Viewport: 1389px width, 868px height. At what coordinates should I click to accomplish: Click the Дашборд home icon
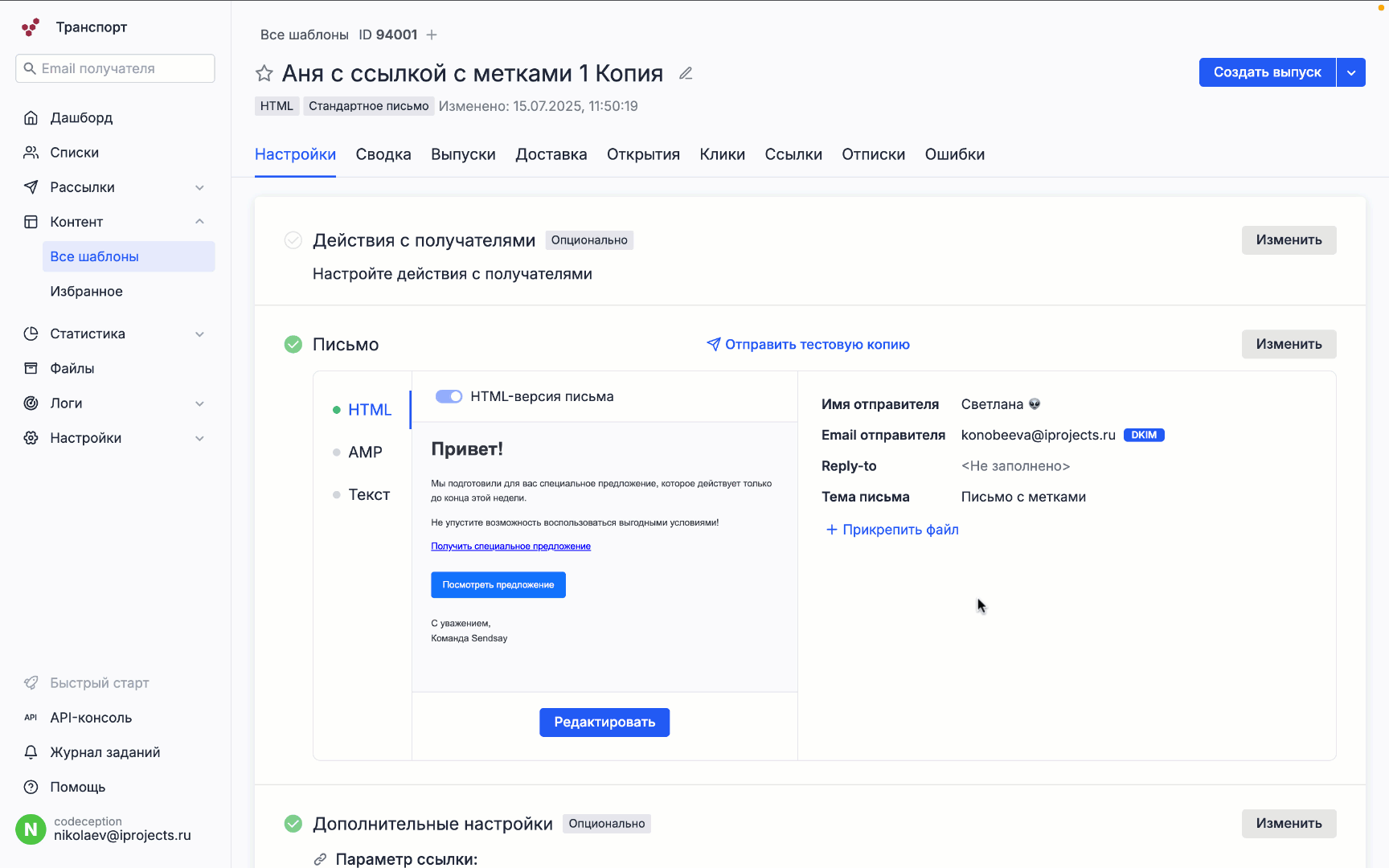(x=31, y=118)
